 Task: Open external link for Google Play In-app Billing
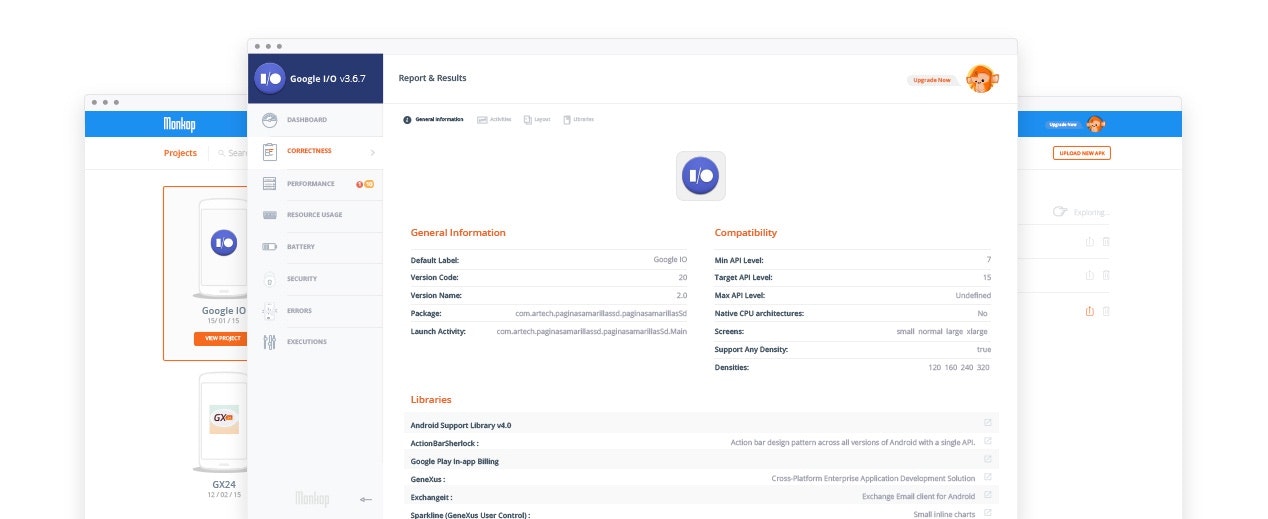click(x=988, y=459)
